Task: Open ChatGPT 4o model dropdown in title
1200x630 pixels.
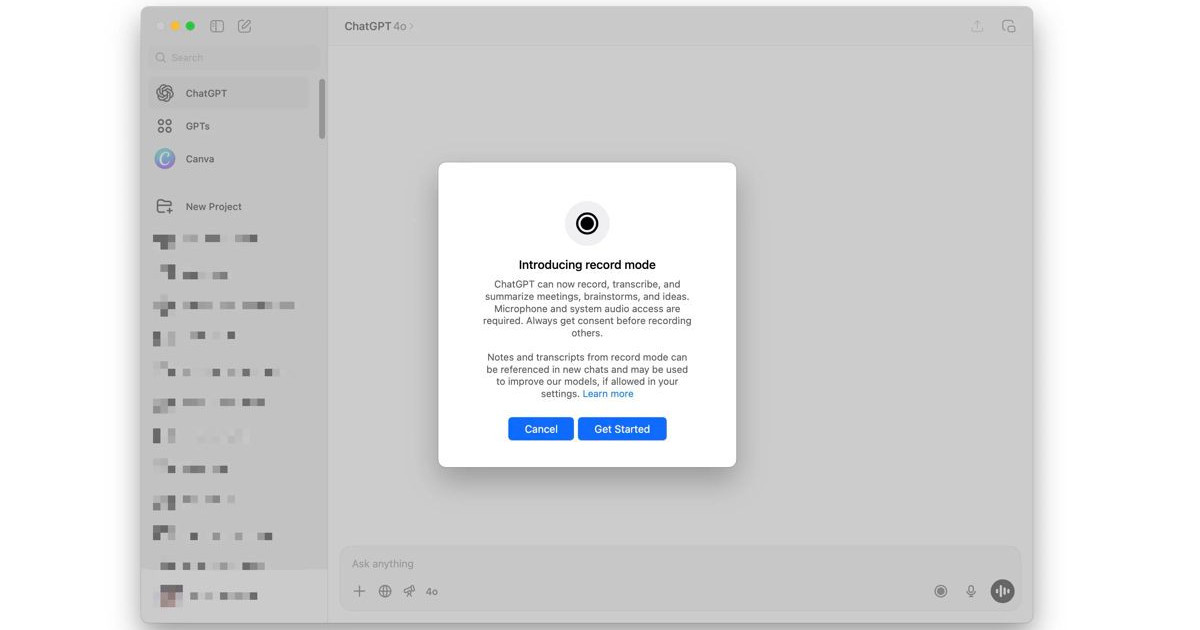Action: (x=379, y=26)
